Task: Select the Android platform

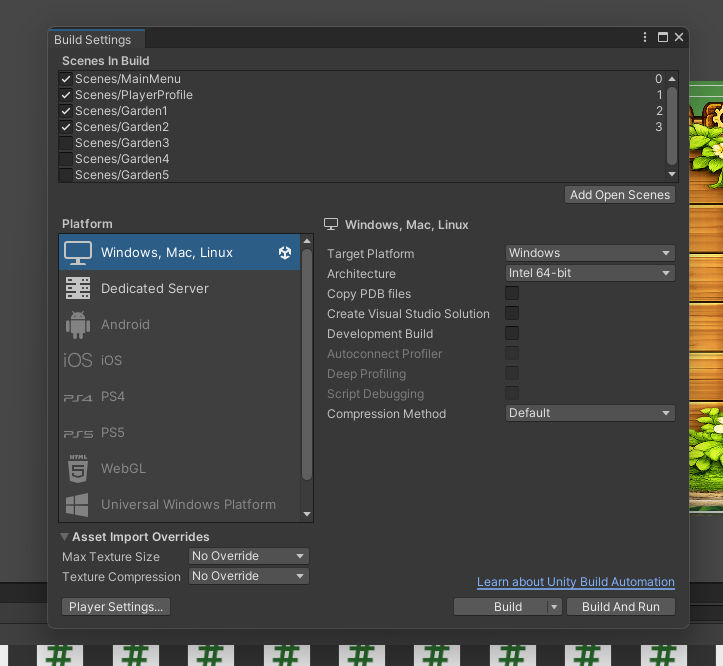Action: point(180,325)
